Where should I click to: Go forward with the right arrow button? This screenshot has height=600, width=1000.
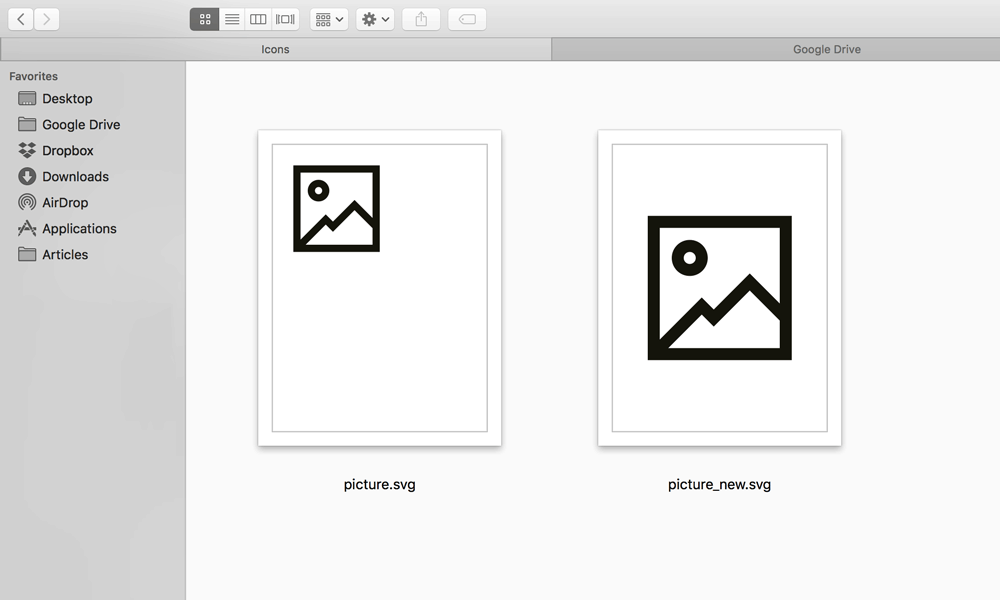[x=47, y=19]
